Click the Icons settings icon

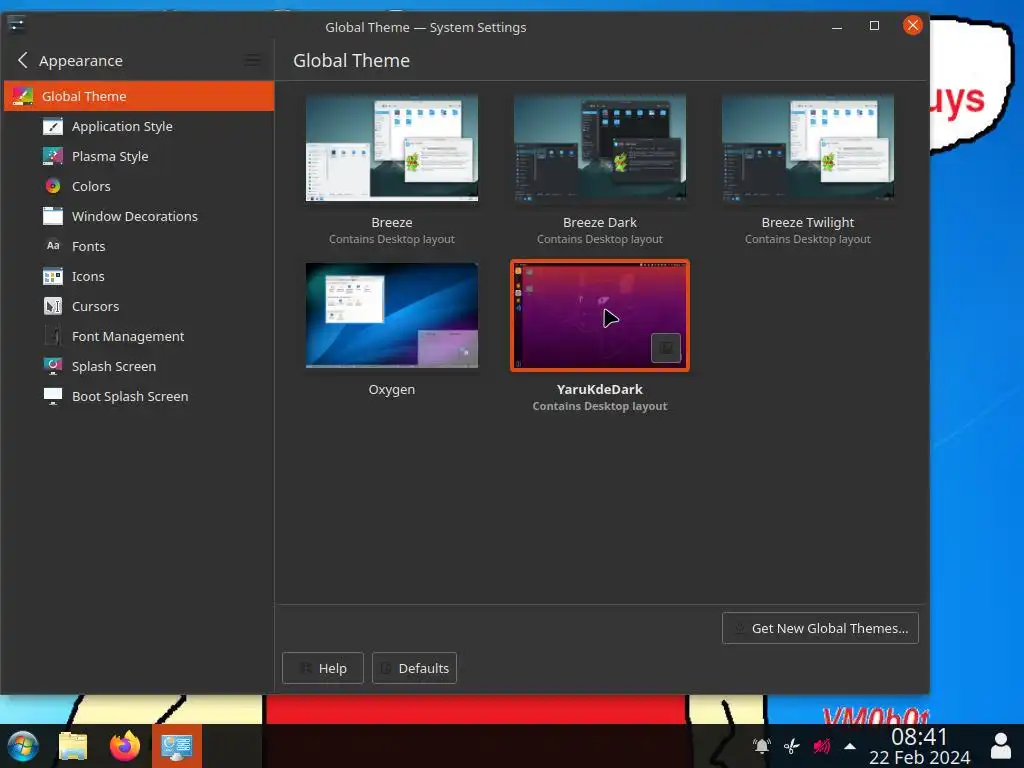pos(53,276)
